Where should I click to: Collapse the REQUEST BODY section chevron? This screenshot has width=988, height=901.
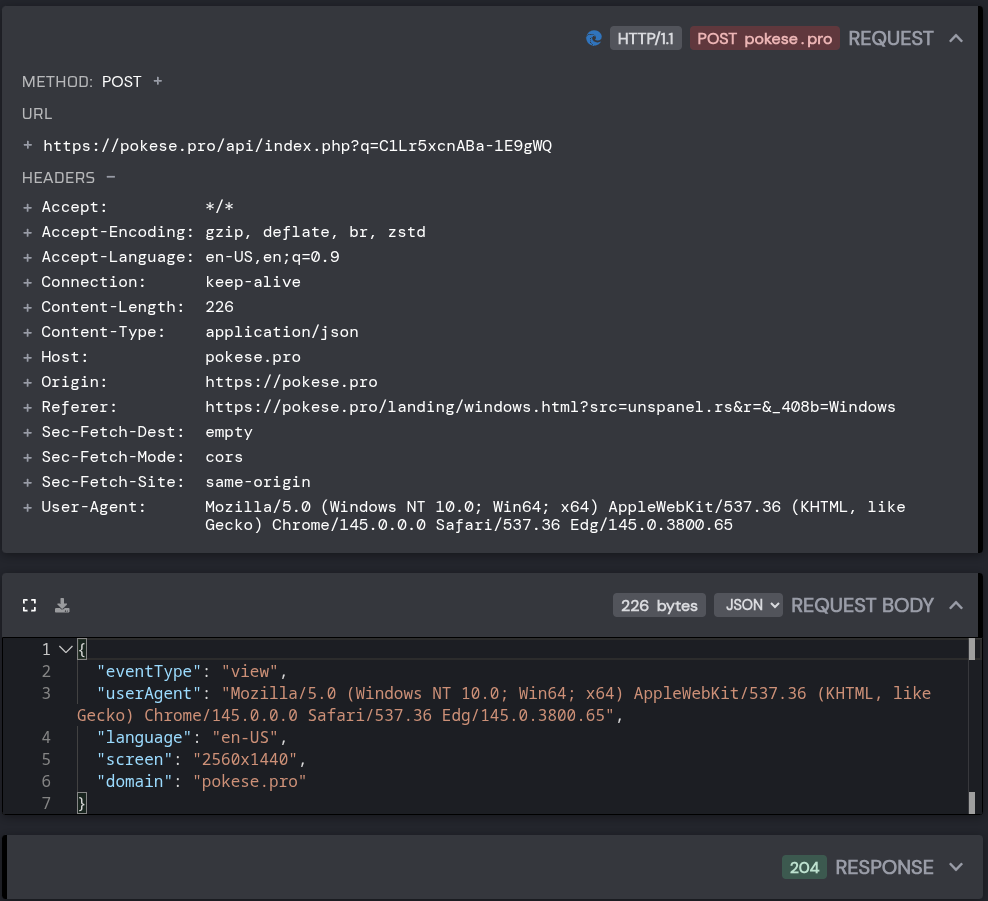956,605
